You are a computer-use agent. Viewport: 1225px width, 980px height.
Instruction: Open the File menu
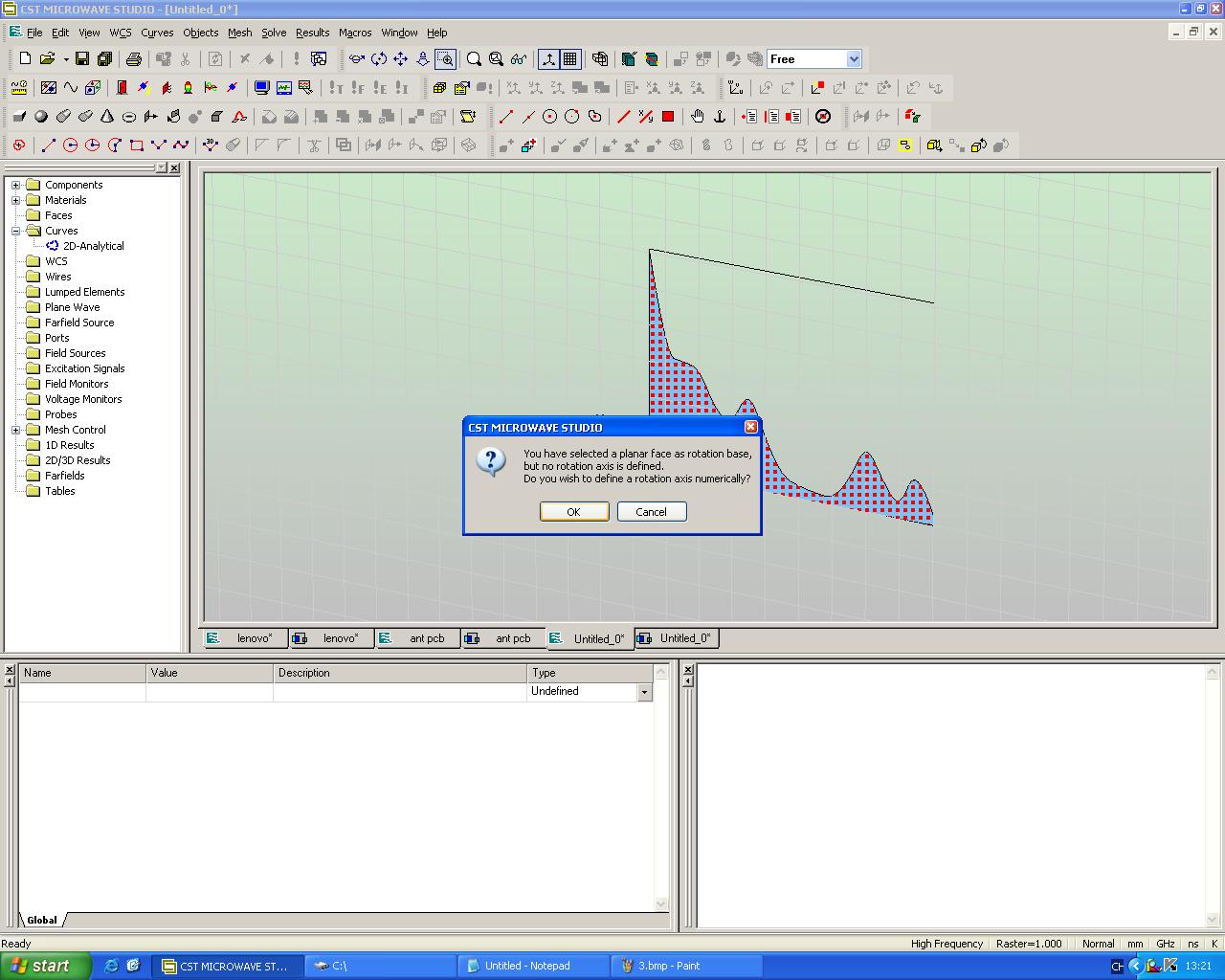coord(34,33)
